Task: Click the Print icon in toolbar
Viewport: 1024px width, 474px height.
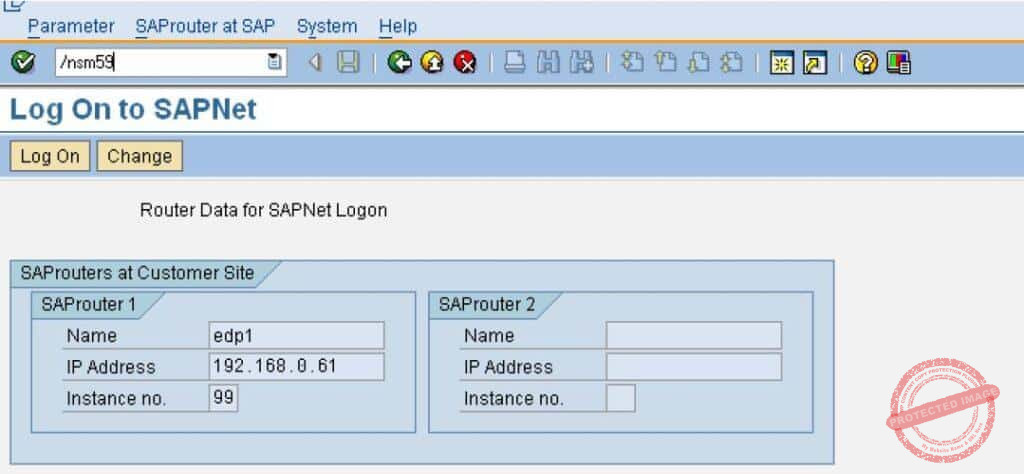Action: point(514,63)
